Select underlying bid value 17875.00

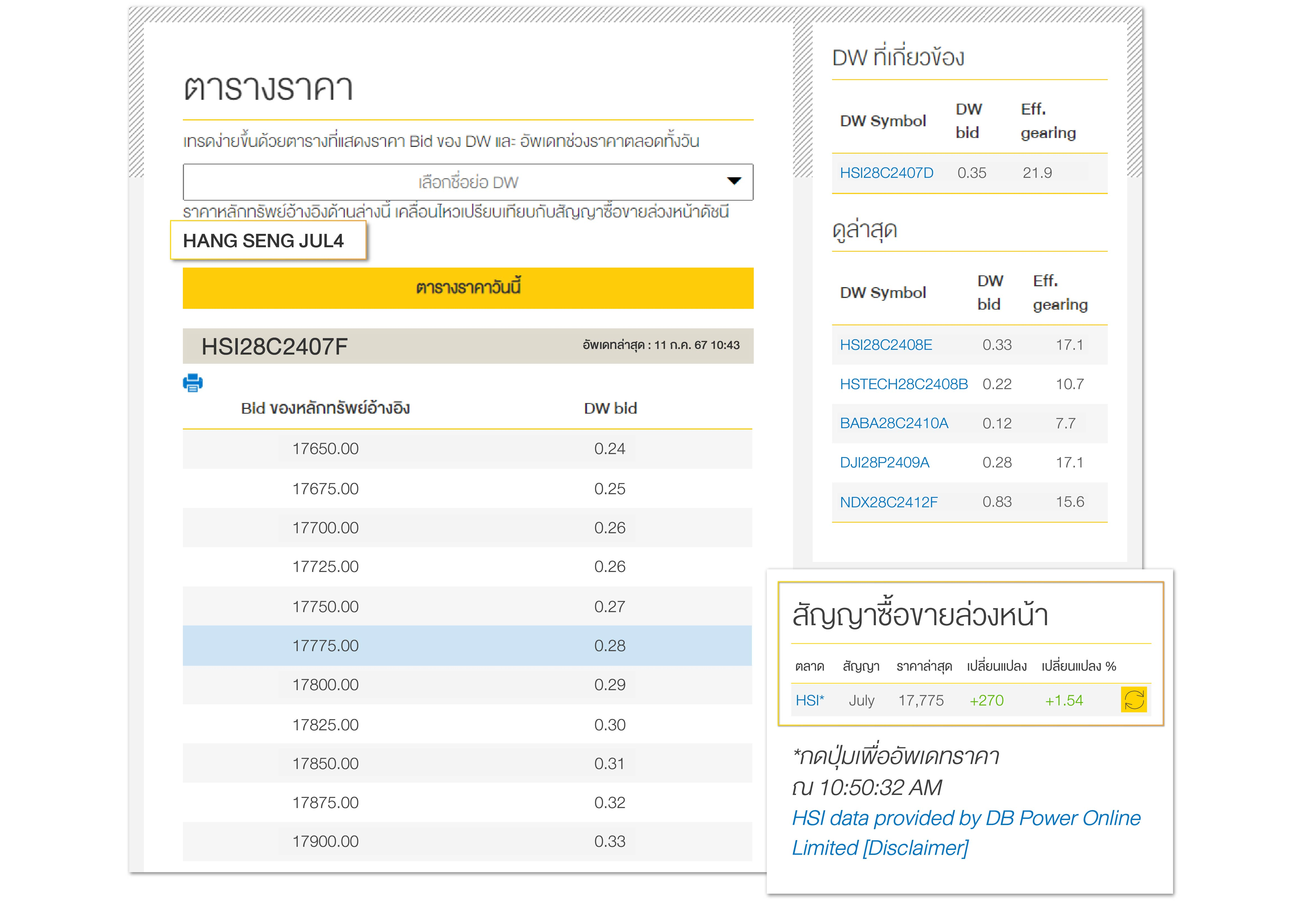[x=325, y=802]
